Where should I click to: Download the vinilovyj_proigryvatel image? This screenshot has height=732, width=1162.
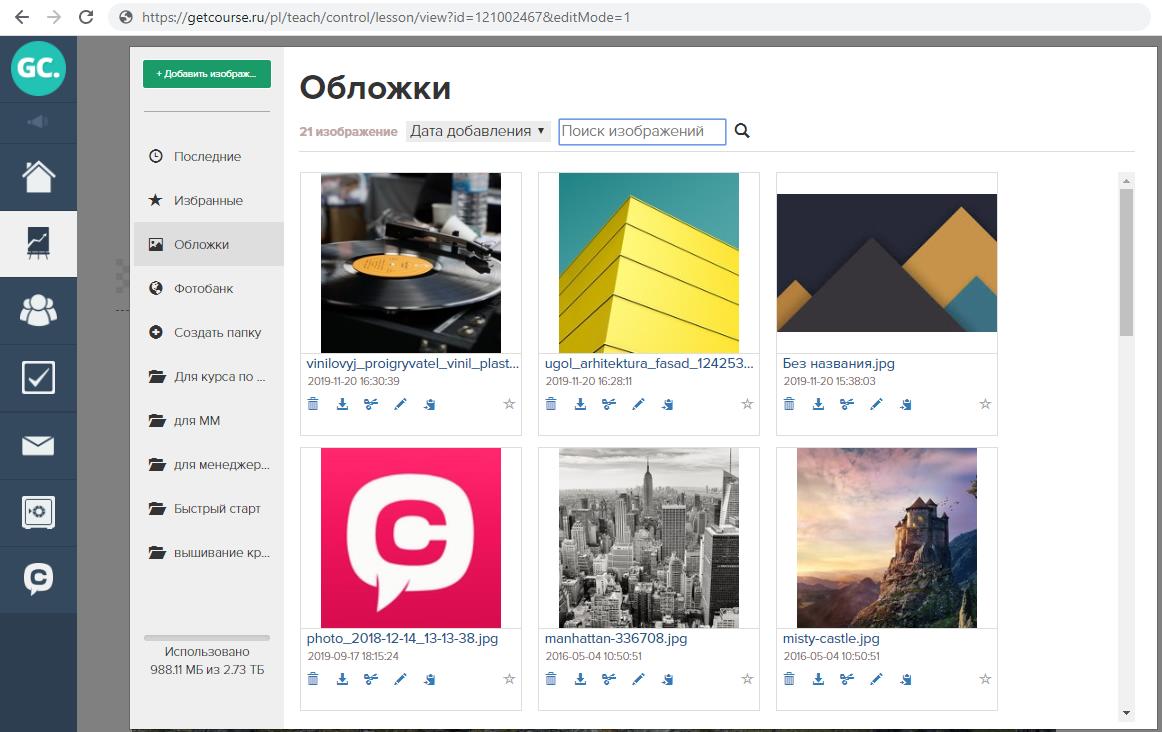point(342,404)
